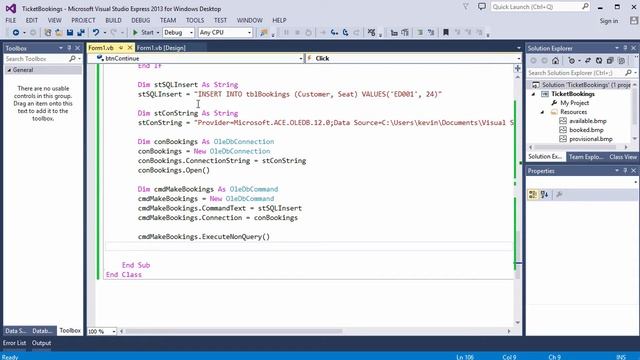Image resolution: width=640 pixels, height=360 pixels.
Task: Switch to the Form1.vb [Design] tab
Action: click(161, 48)
